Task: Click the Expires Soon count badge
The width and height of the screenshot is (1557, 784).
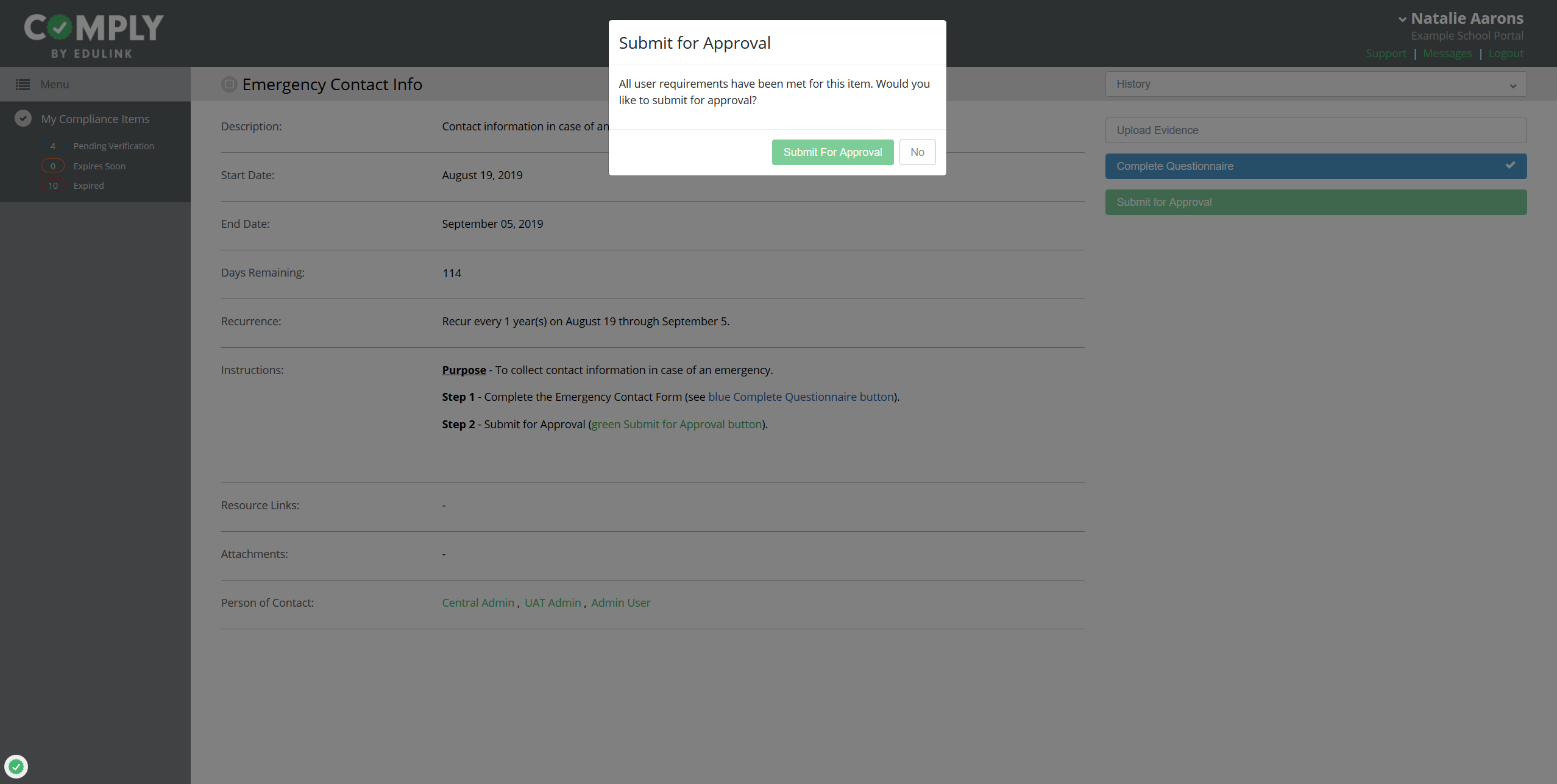Action: (53, 166)
